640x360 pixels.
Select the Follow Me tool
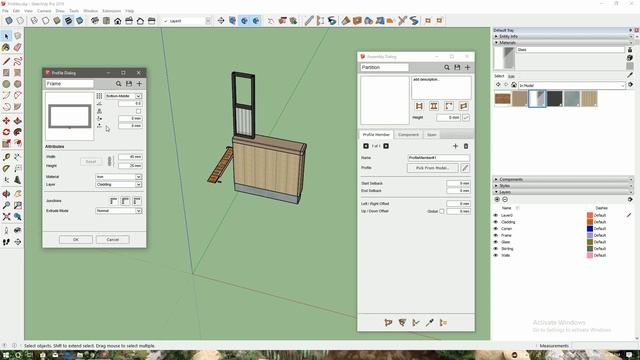[18, 132]
